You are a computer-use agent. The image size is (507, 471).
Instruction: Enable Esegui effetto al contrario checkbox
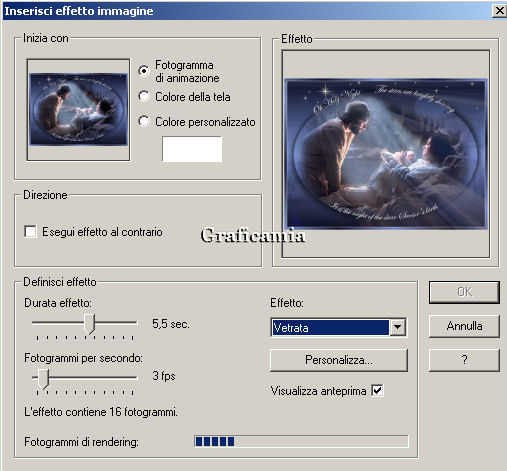30,231
